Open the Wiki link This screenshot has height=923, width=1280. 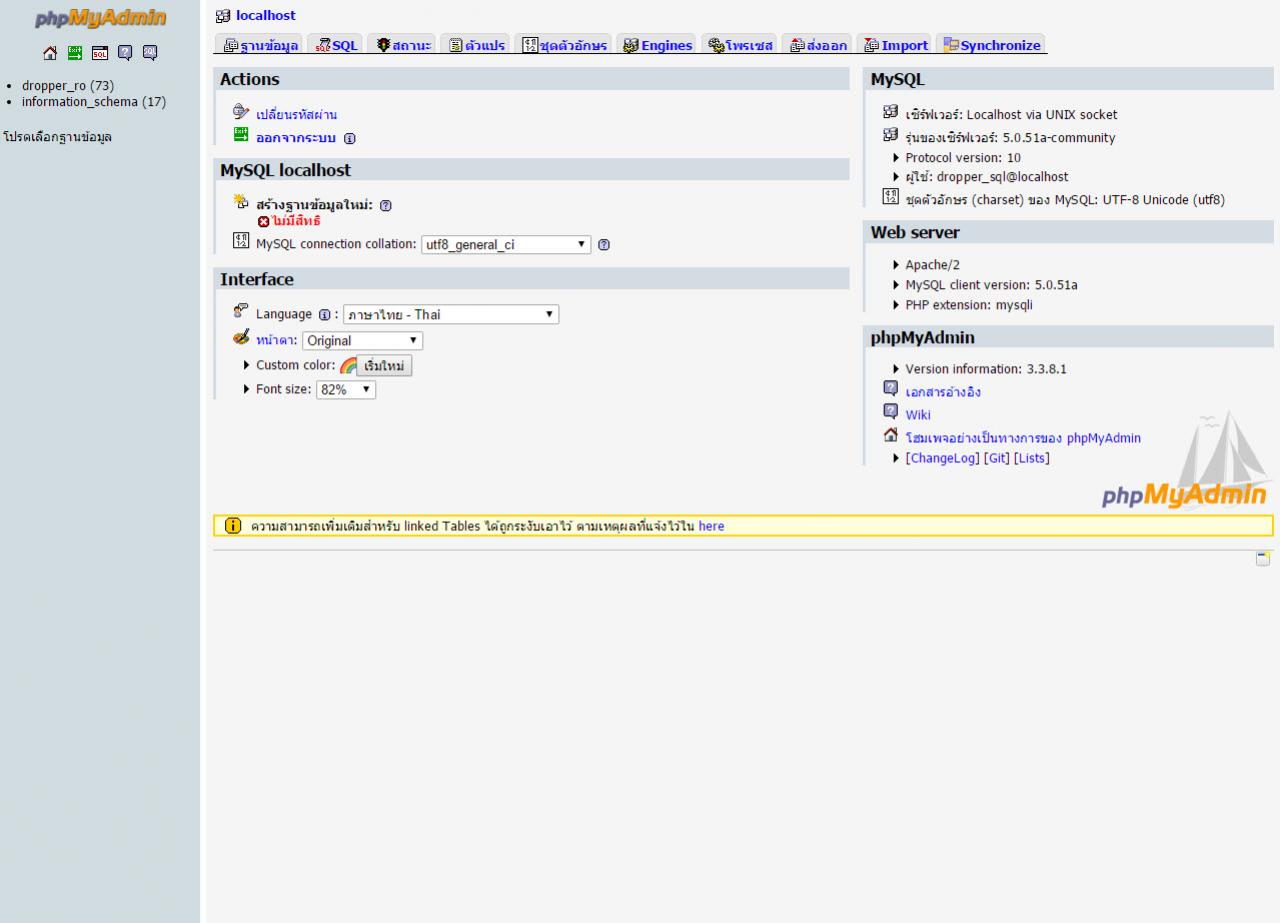918,415
